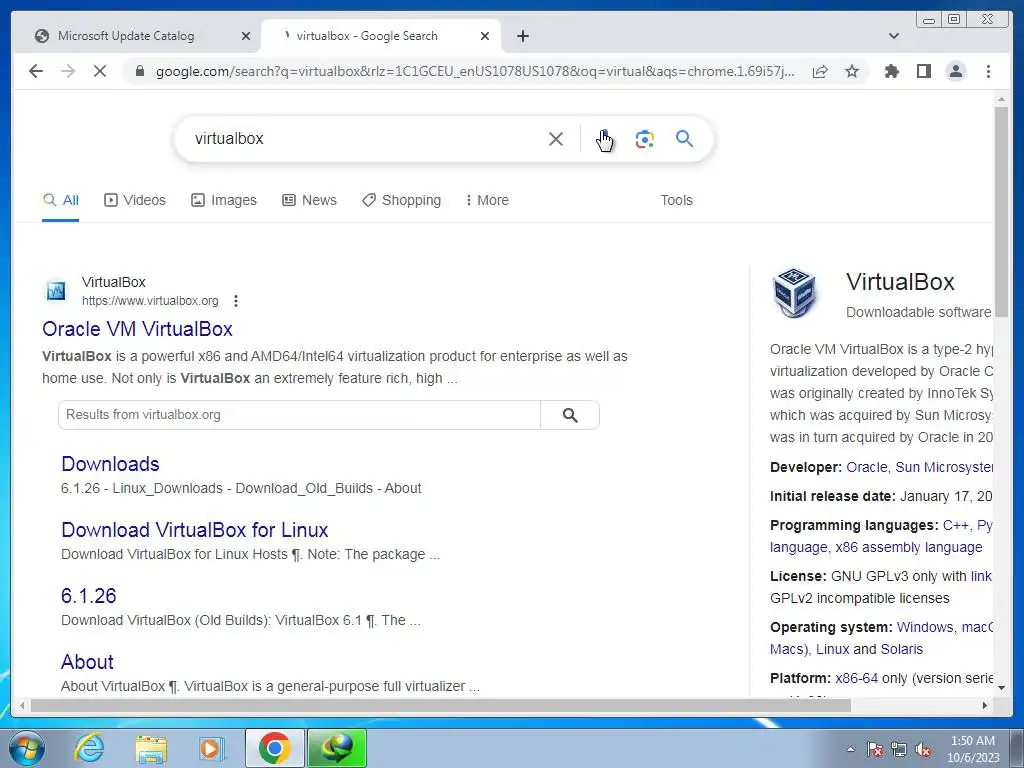1024x768 pixels.
Task: Click the horizontal scrollbar thumb
Action: click(441, 705)
